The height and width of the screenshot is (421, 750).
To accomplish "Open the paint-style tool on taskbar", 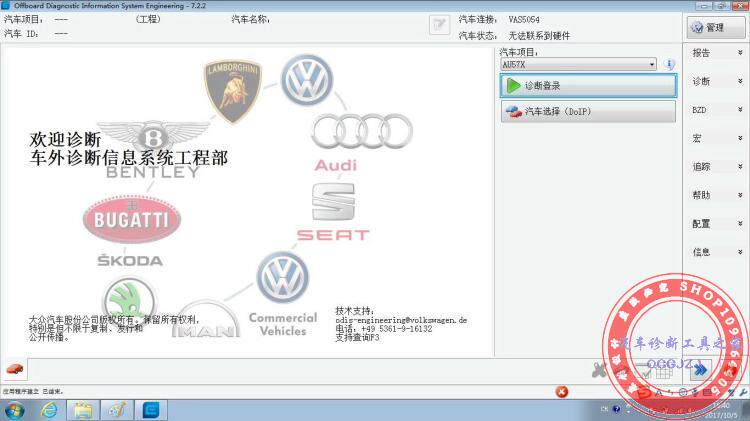I will click(117, 410).
